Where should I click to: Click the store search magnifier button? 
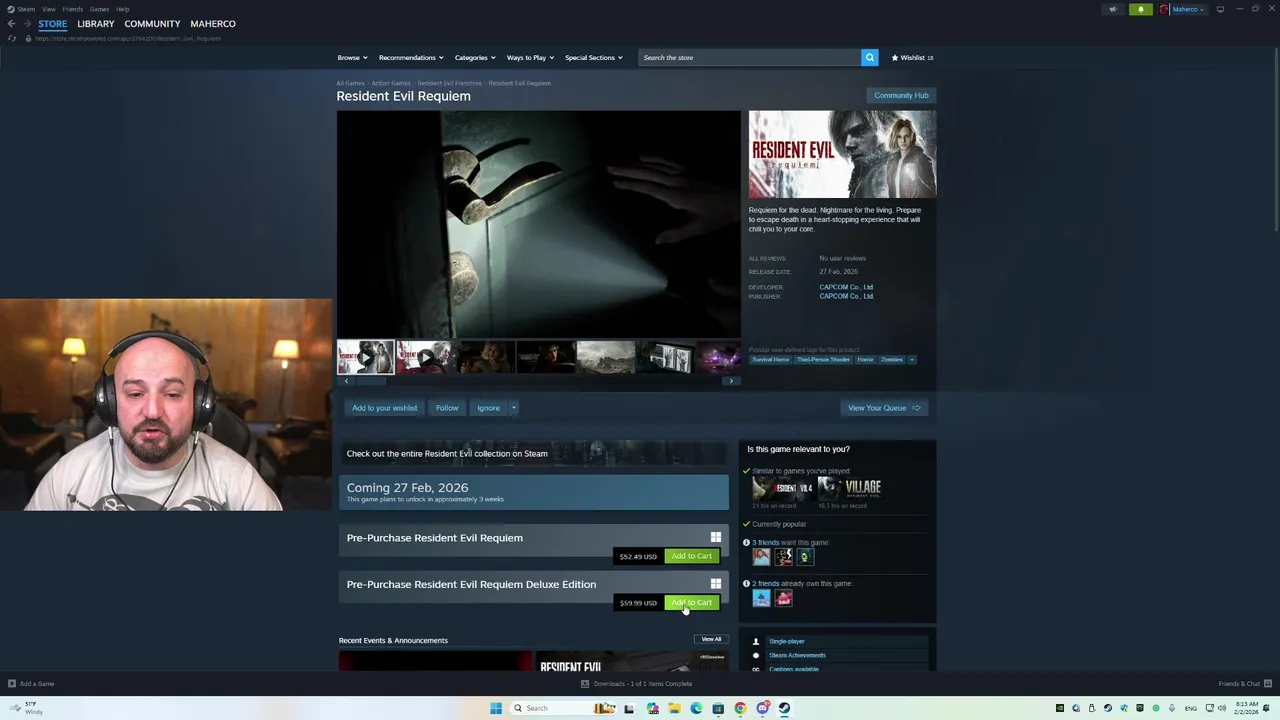point(870,57)
